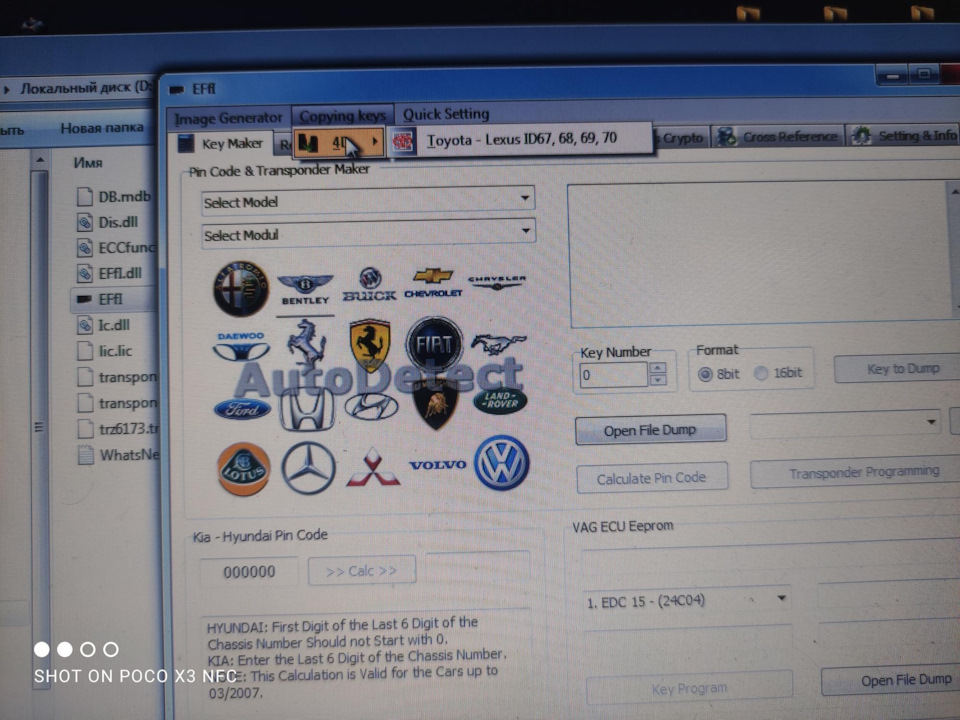Select the Mercedes-Benz star logo

point(309,468)
